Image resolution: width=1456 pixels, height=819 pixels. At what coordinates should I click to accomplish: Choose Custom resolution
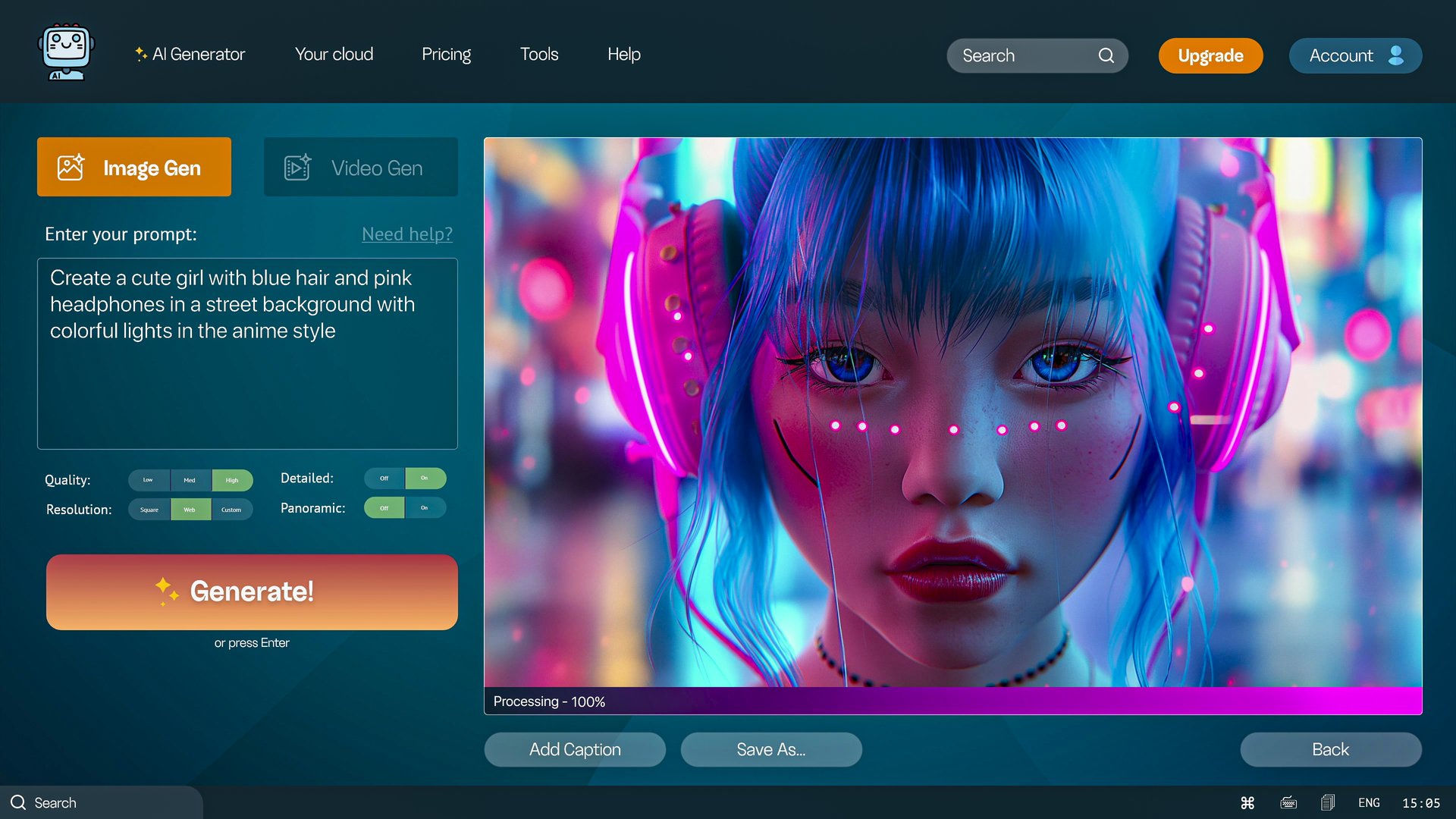[232, 510]
